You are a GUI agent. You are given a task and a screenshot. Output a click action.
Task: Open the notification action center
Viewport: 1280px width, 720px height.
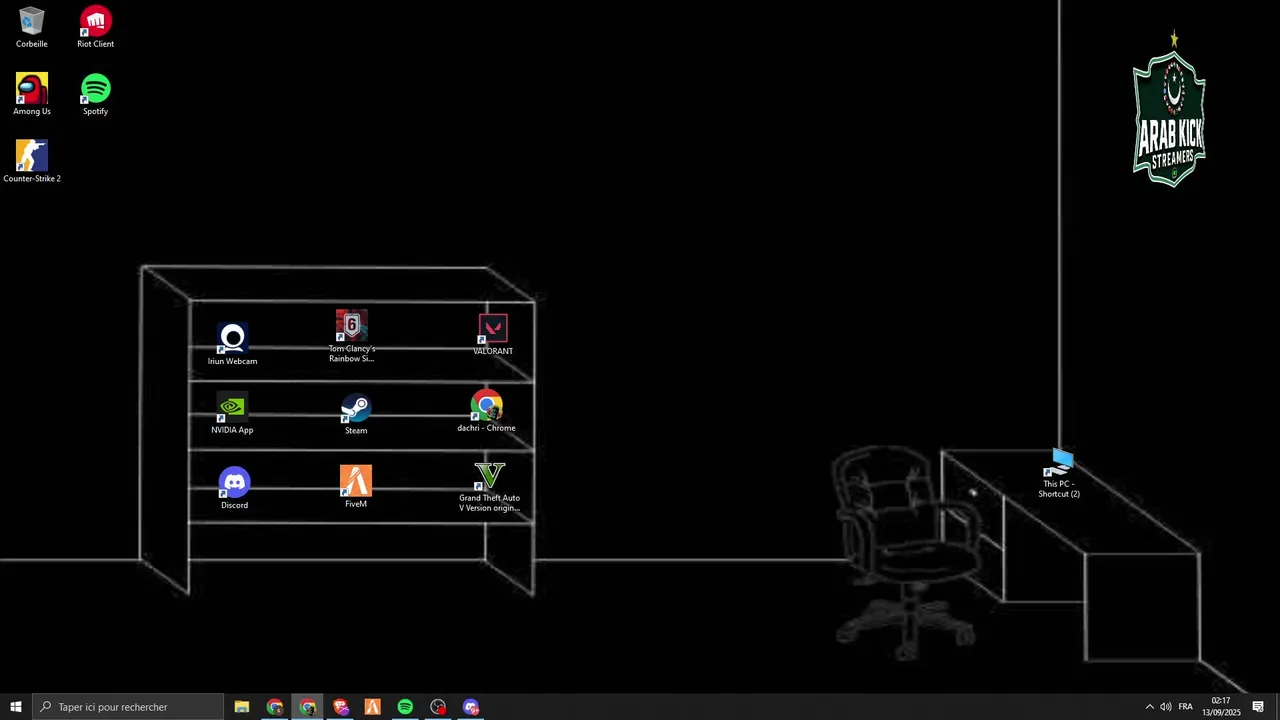(1258, 707)
